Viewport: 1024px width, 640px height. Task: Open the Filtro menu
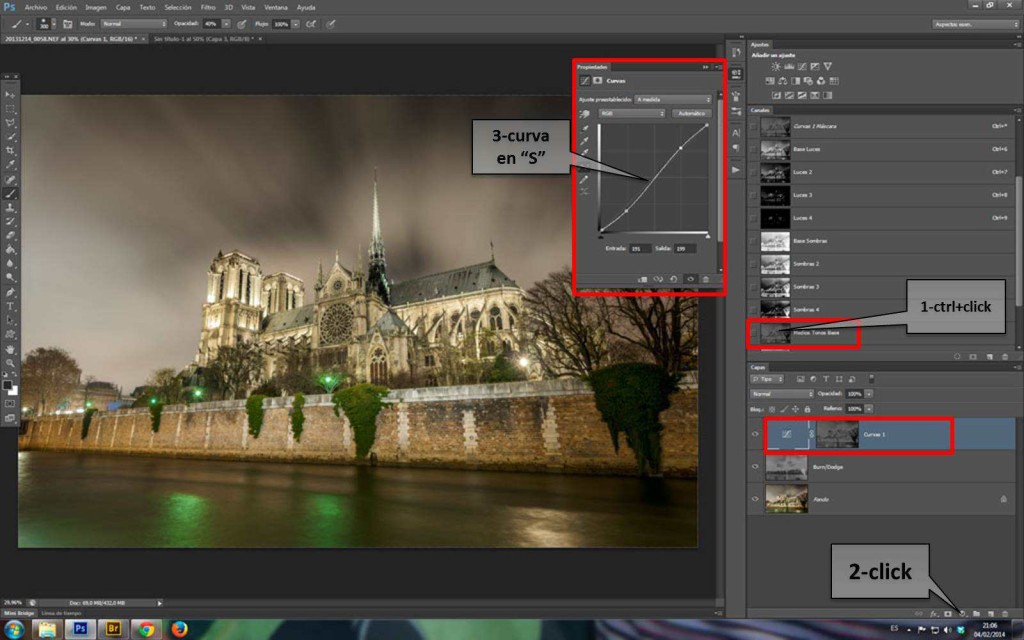[x=208, y=7]
